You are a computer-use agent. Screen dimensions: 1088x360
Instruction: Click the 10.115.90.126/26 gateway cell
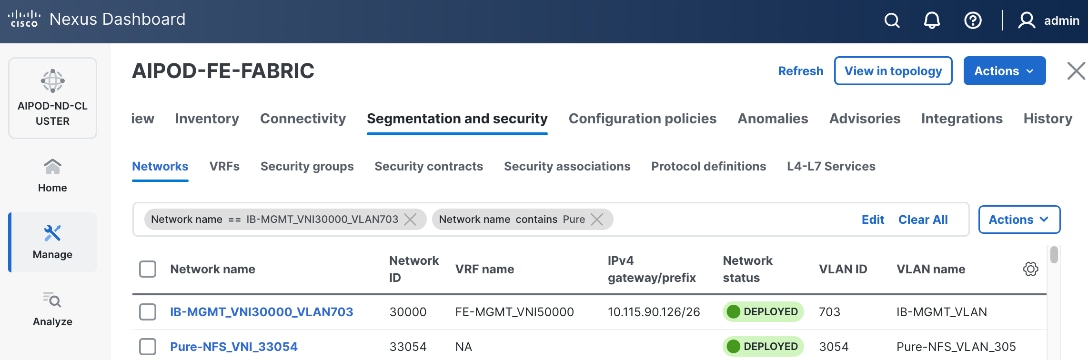pos(654,312)
